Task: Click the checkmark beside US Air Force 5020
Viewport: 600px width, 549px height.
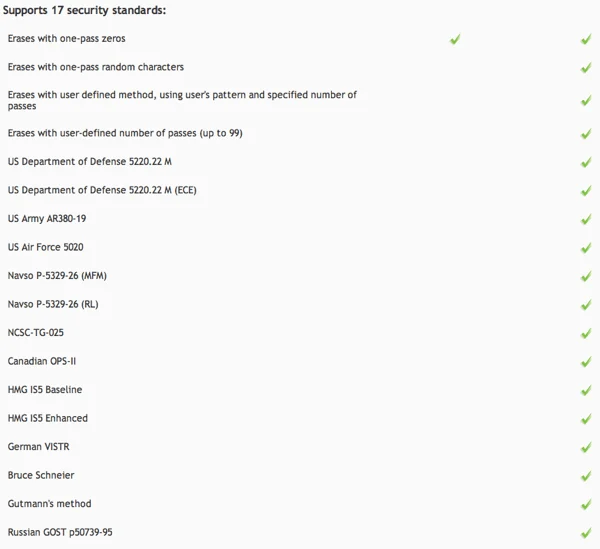Action: (586, 248)
